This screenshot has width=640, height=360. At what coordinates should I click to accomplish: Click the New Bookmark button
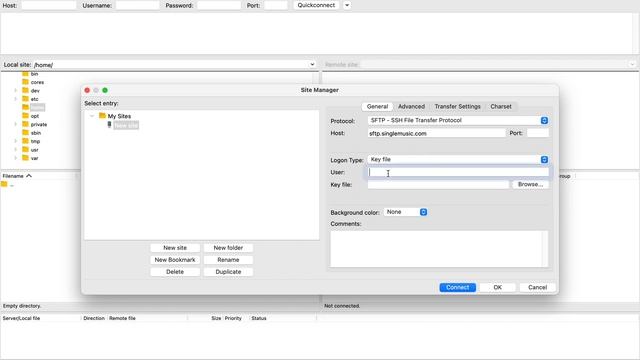[175, 260]
